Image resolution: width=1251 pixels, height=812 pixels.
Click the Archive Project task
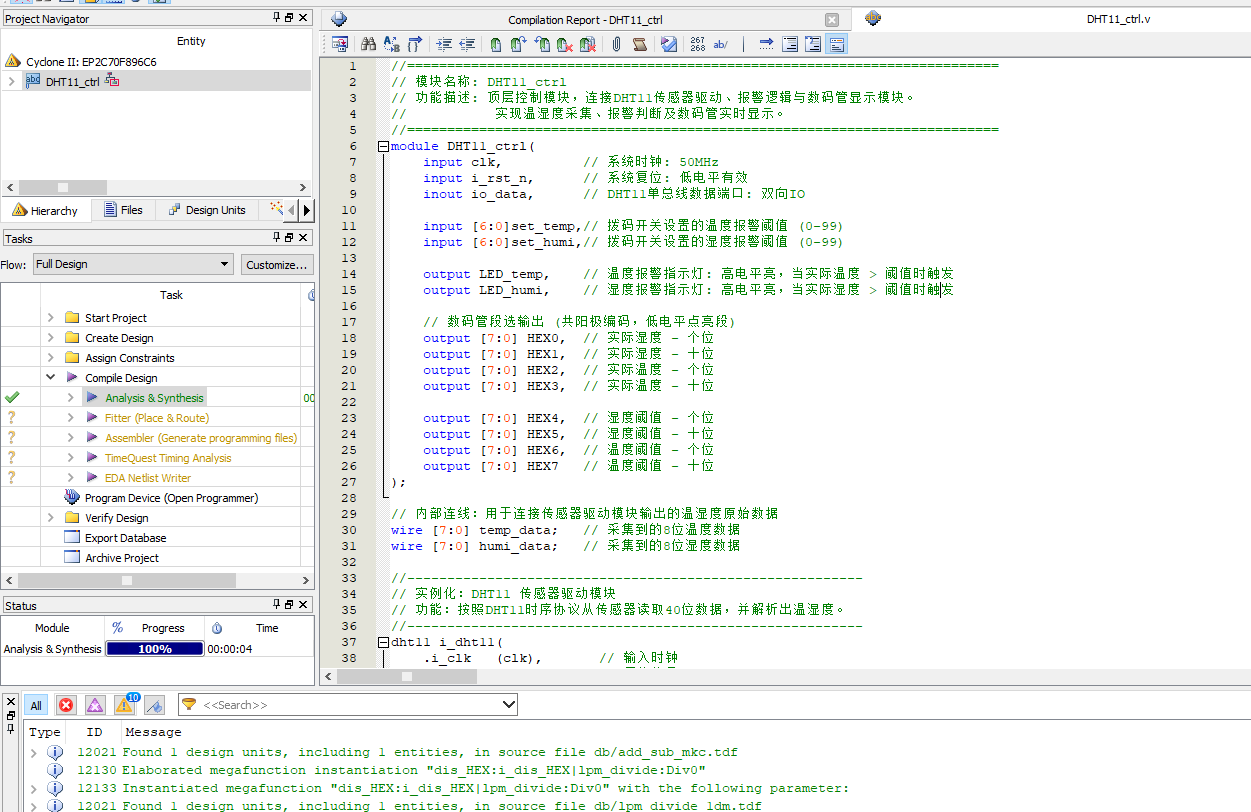pos(122,557)
